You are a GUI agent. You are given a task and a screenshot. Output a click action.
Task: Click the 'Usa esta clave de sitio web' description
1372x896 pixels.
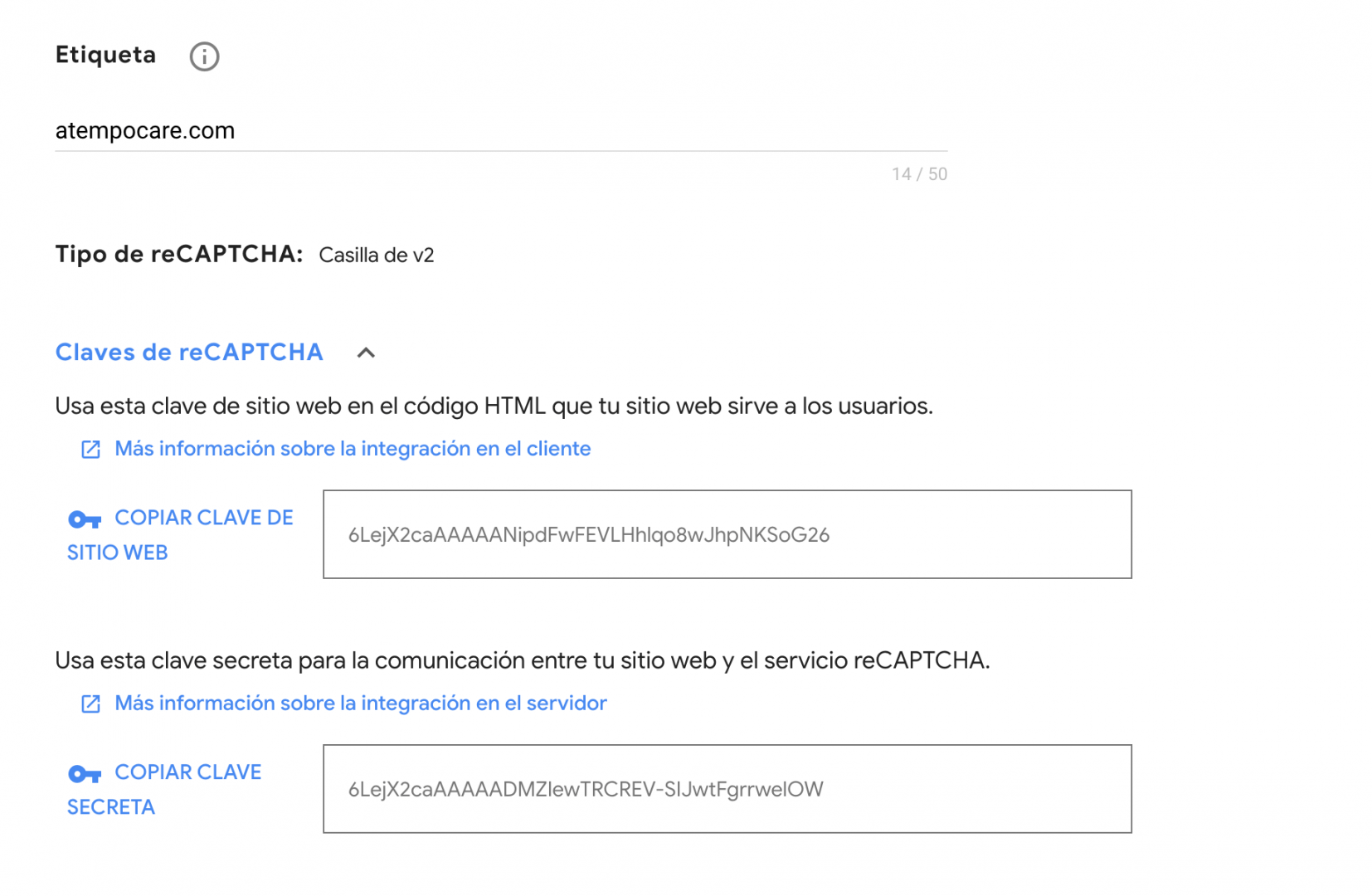click(x=494, y=406)
